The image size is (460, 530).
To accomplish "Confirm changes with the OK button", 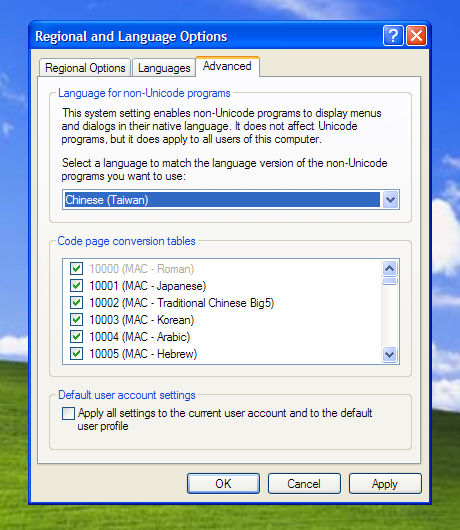I will [223, 483].
